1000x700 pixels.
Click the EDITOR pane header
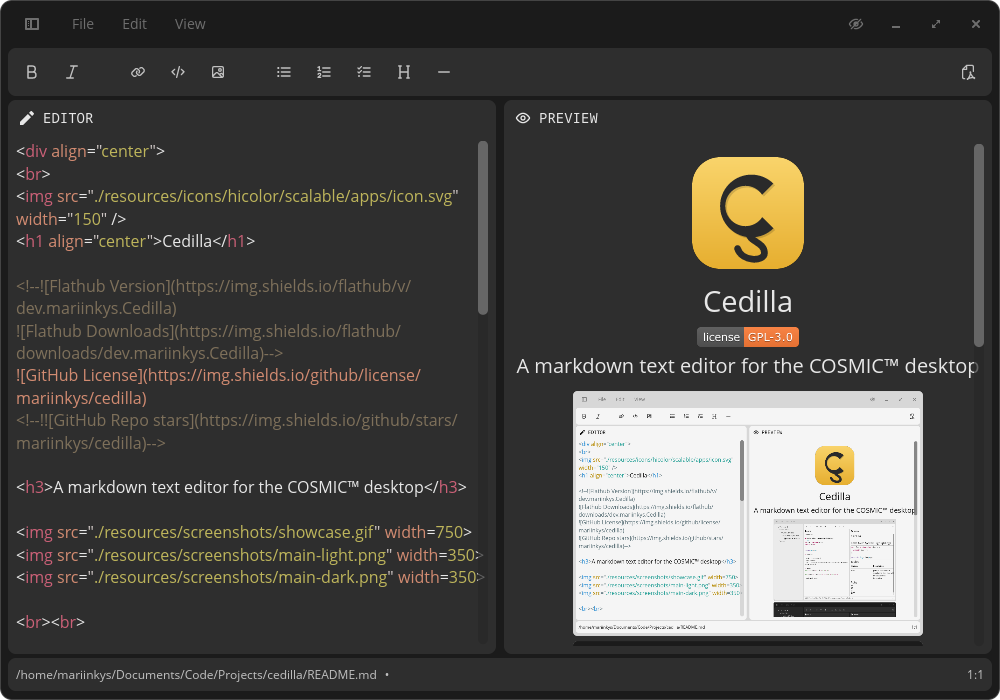[x=56, y=118]
